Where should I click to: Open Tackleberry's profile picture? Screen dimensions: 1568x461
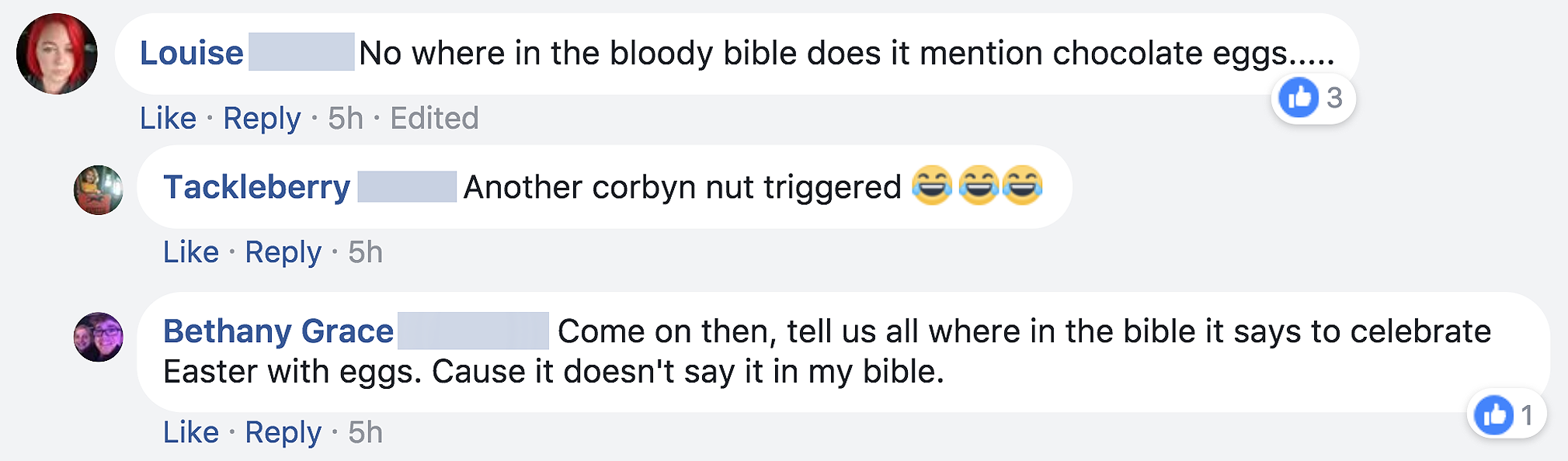pyautogui.click(x=99, y=190)
